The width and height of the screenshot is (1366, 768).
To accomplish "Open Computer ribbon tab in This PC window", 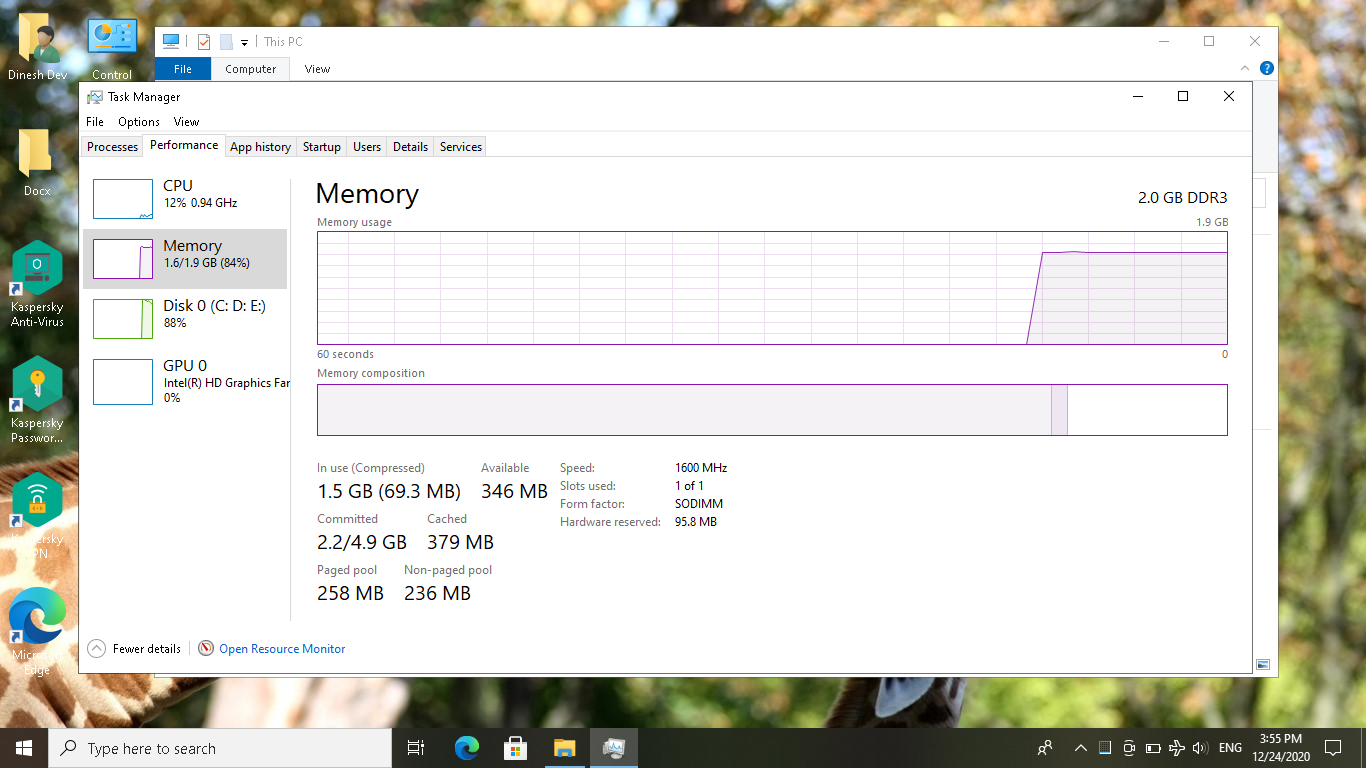I will [250, 69].
